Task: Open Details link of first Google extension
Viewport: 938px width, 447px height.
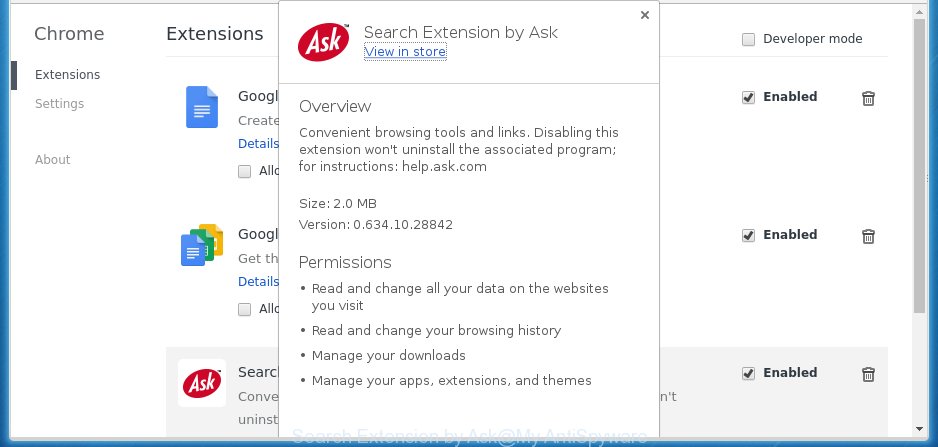Action: (x=258, y=144)
